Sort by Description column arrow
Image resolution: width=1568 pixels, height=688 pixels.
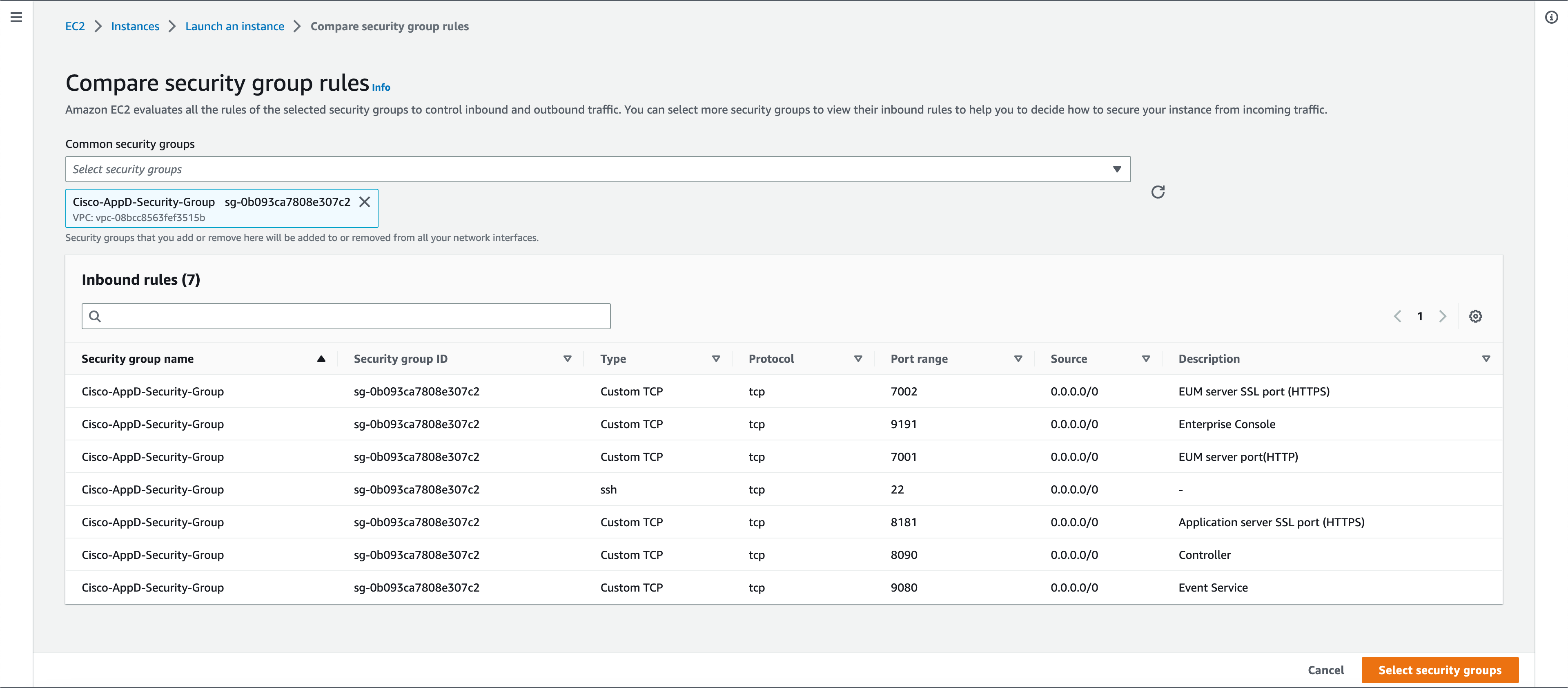tap(1486, 359)
